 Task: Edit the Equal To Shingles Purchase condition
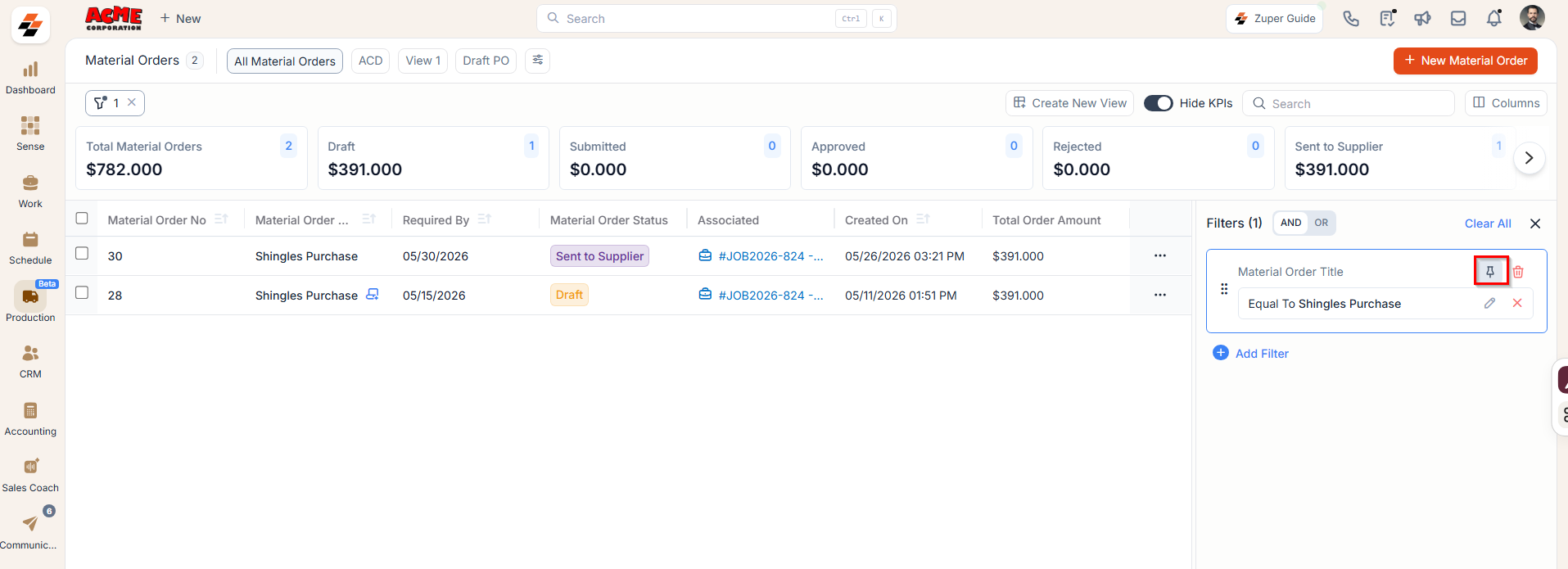[1489, 303]
